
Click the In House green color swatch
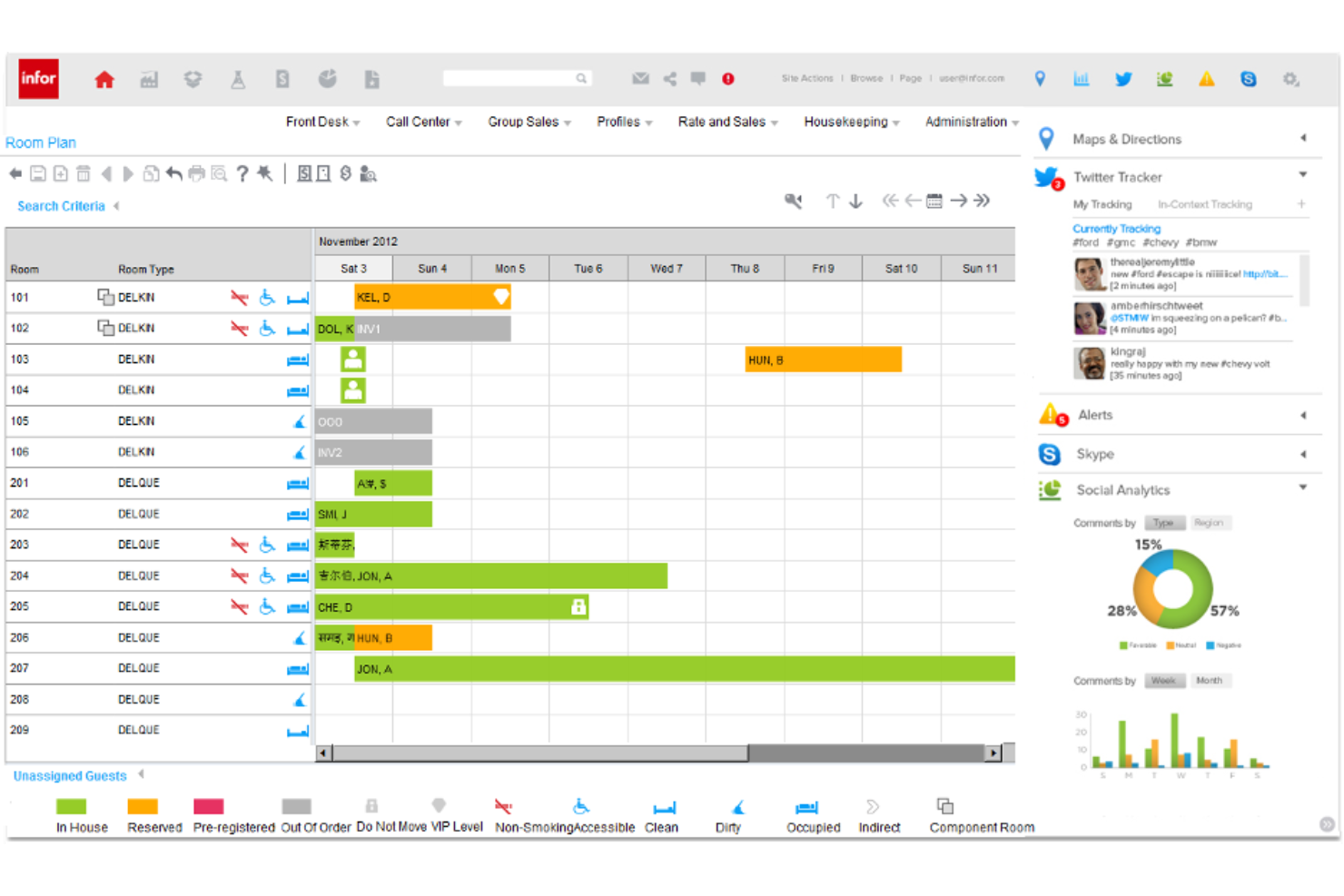[71, 805]
